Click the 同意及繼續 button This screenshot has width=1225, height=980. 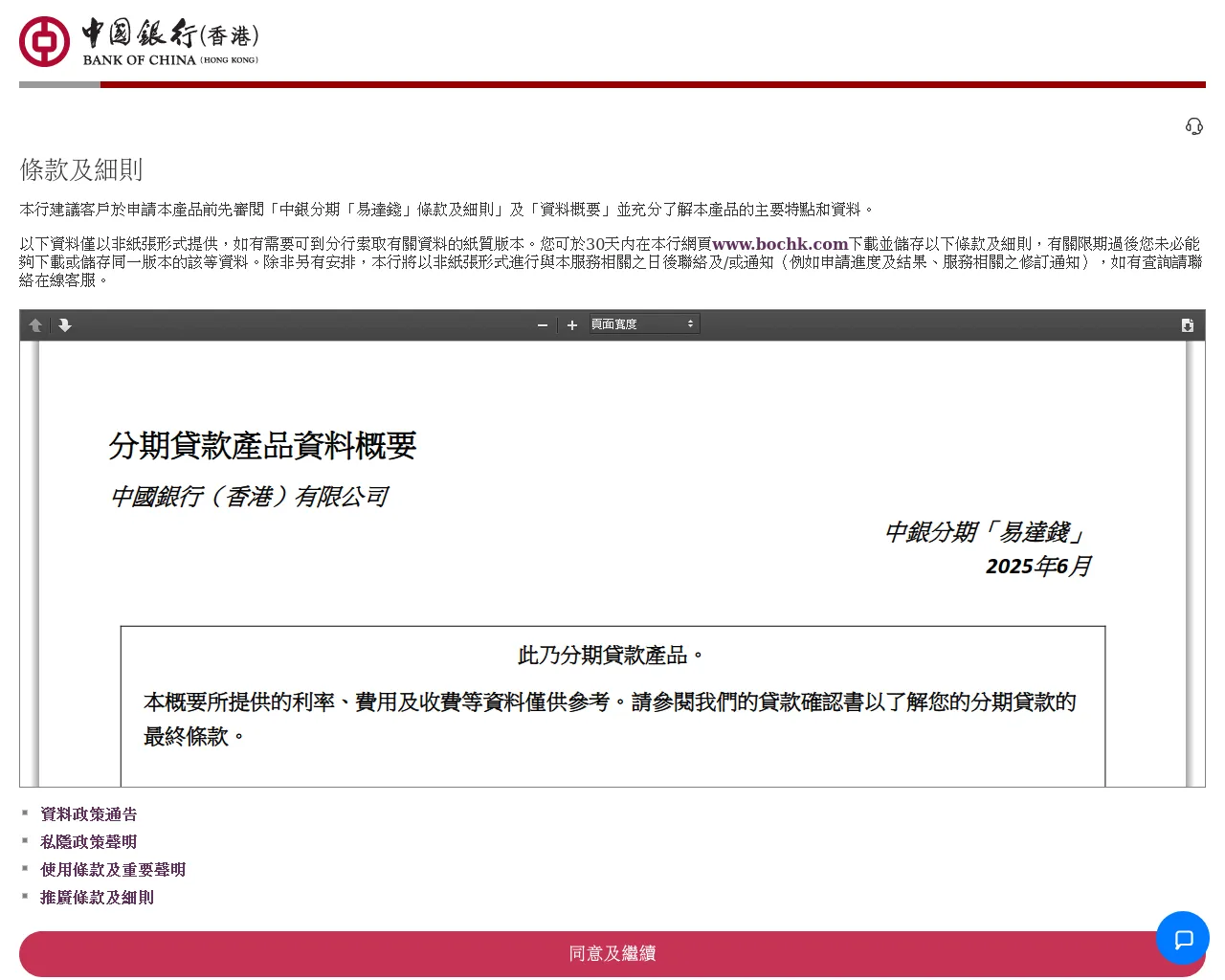pos(612,954)
